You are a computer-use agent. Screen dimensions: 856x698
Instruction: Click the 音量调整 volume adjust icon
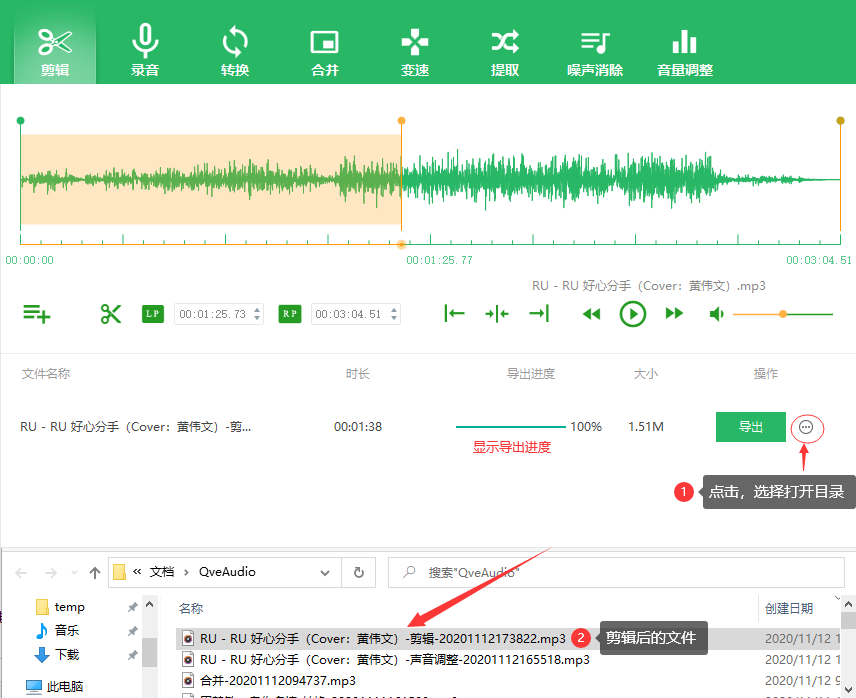coord(685,51)
